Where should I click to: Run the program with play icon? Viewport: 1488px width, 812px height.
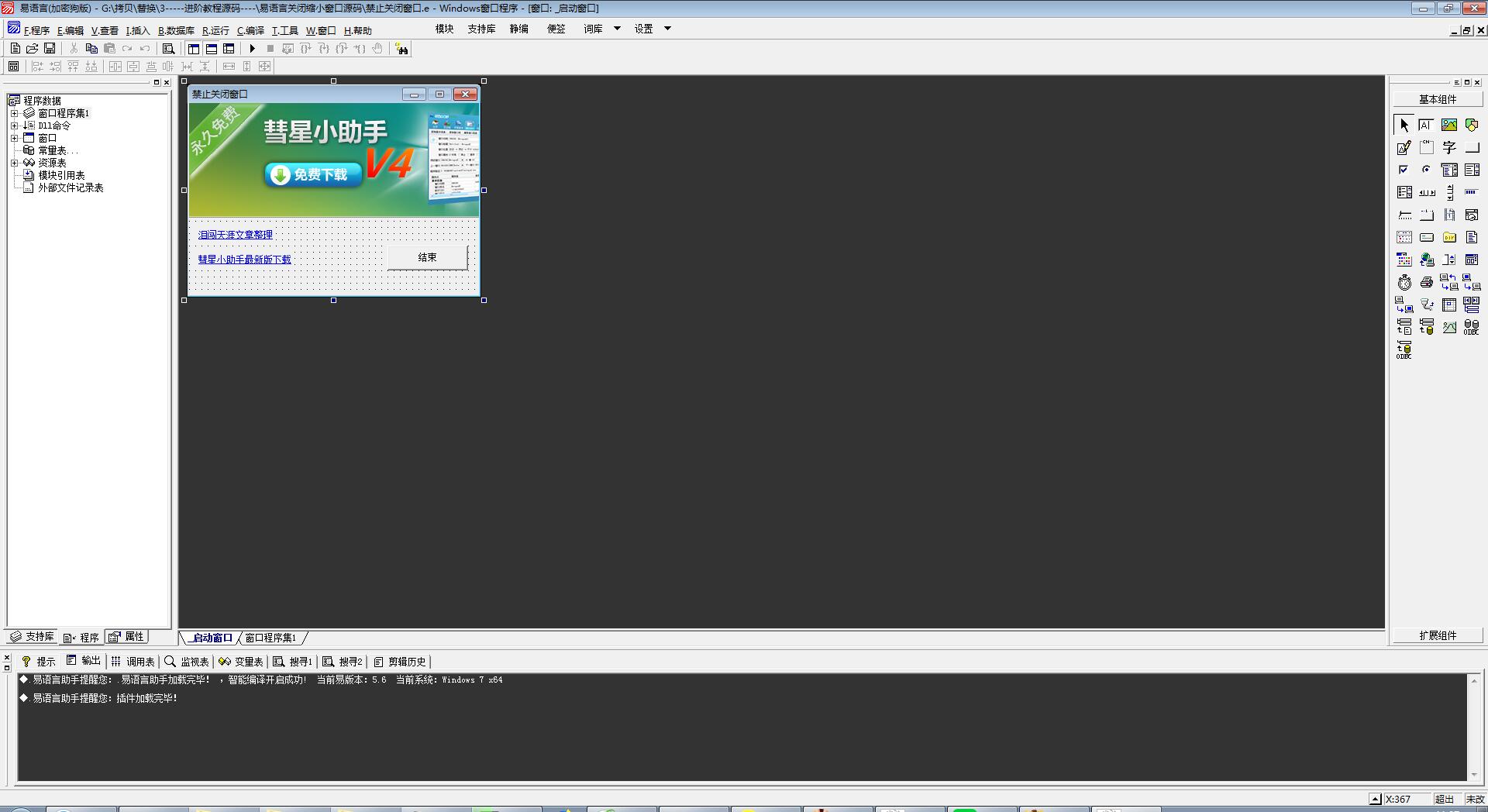252,48
